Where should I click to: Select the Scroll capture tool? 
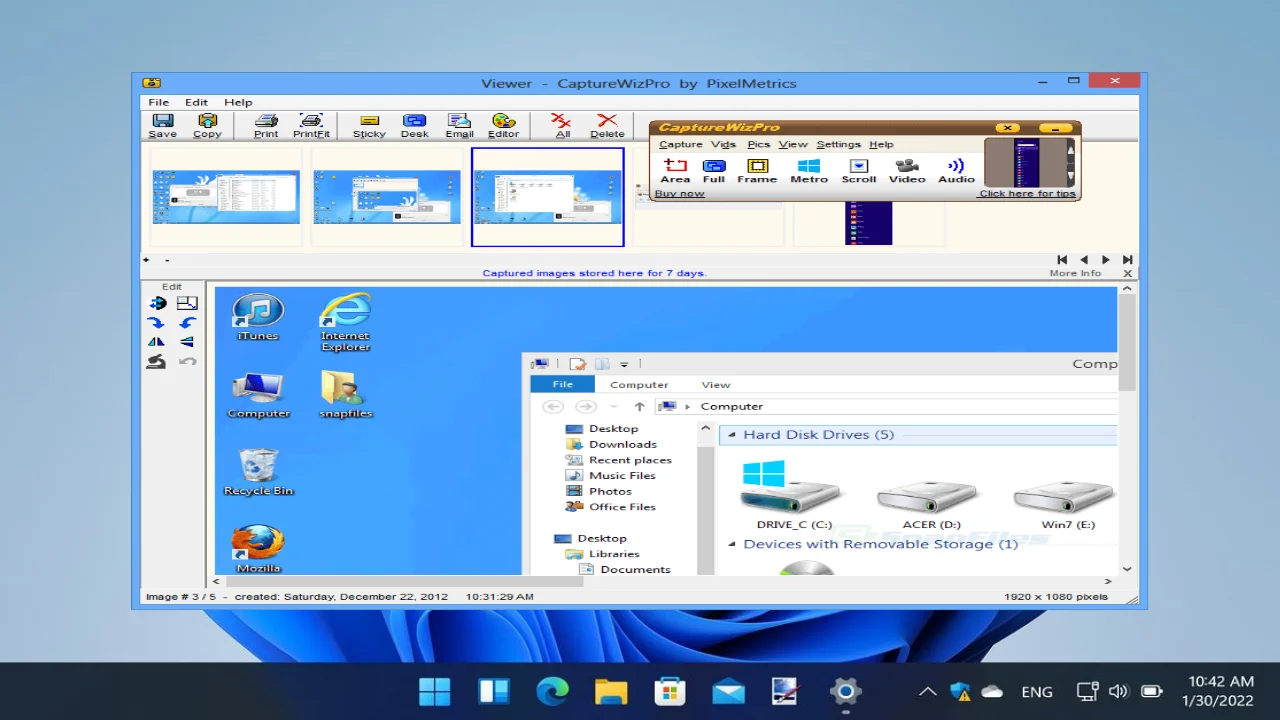[858, 171]
